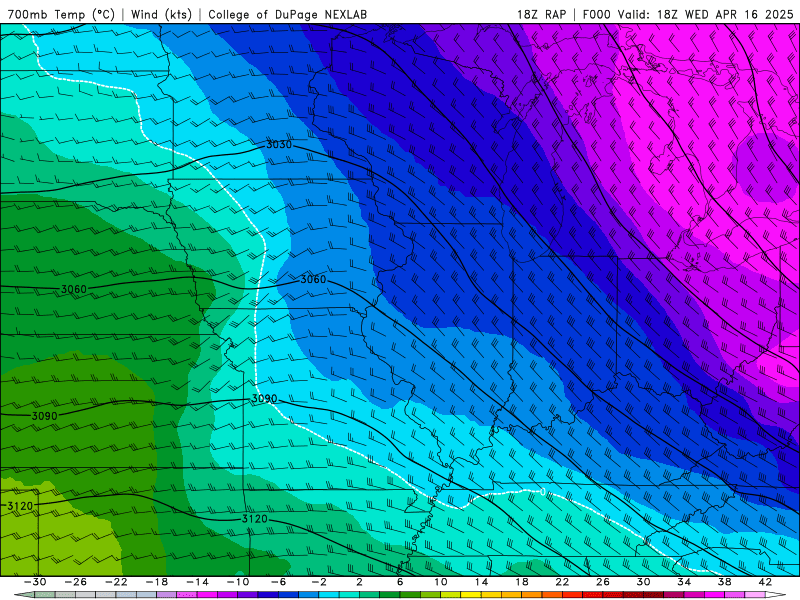
Task: Click the 30 colorbar tick label
Action: point(643,582)
